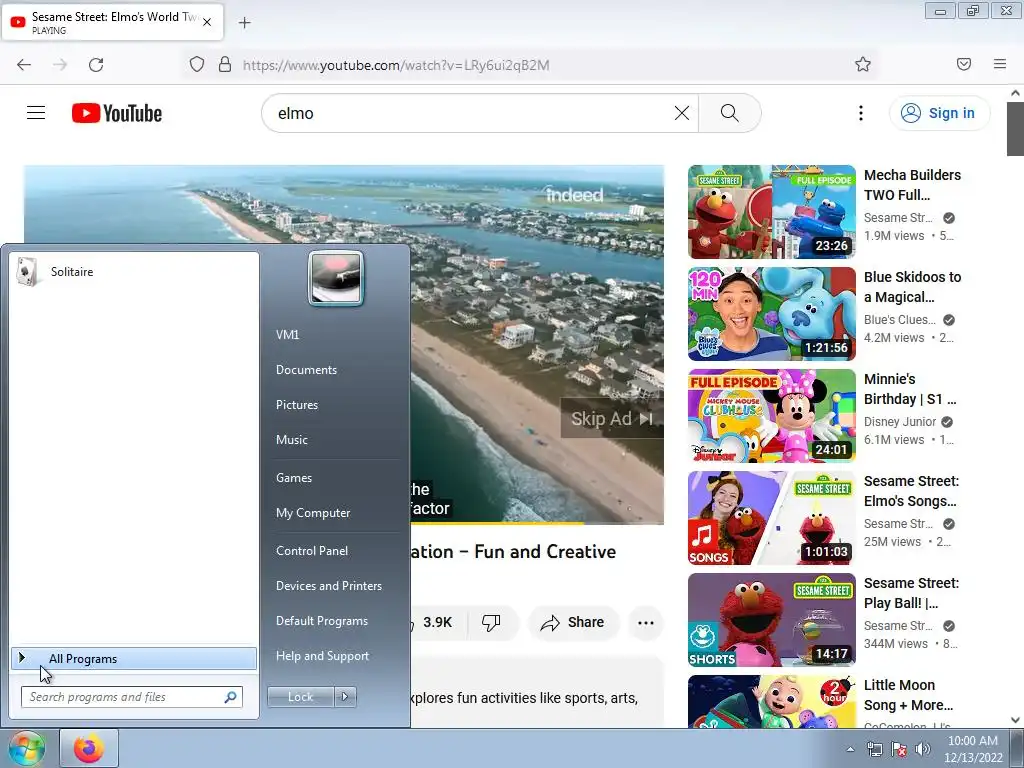Viewport: 1024px width, 768px height.
Task: Click the Sign in button
Action: coord(939,113)
